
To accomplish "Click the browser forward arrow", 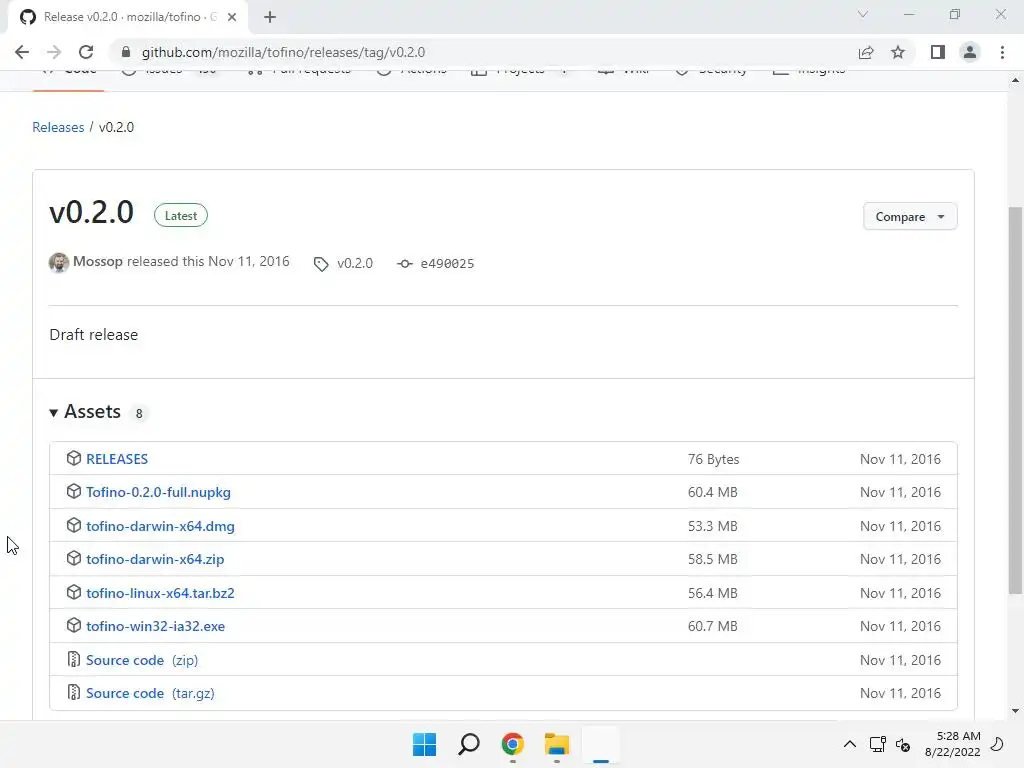I will 54,52.
